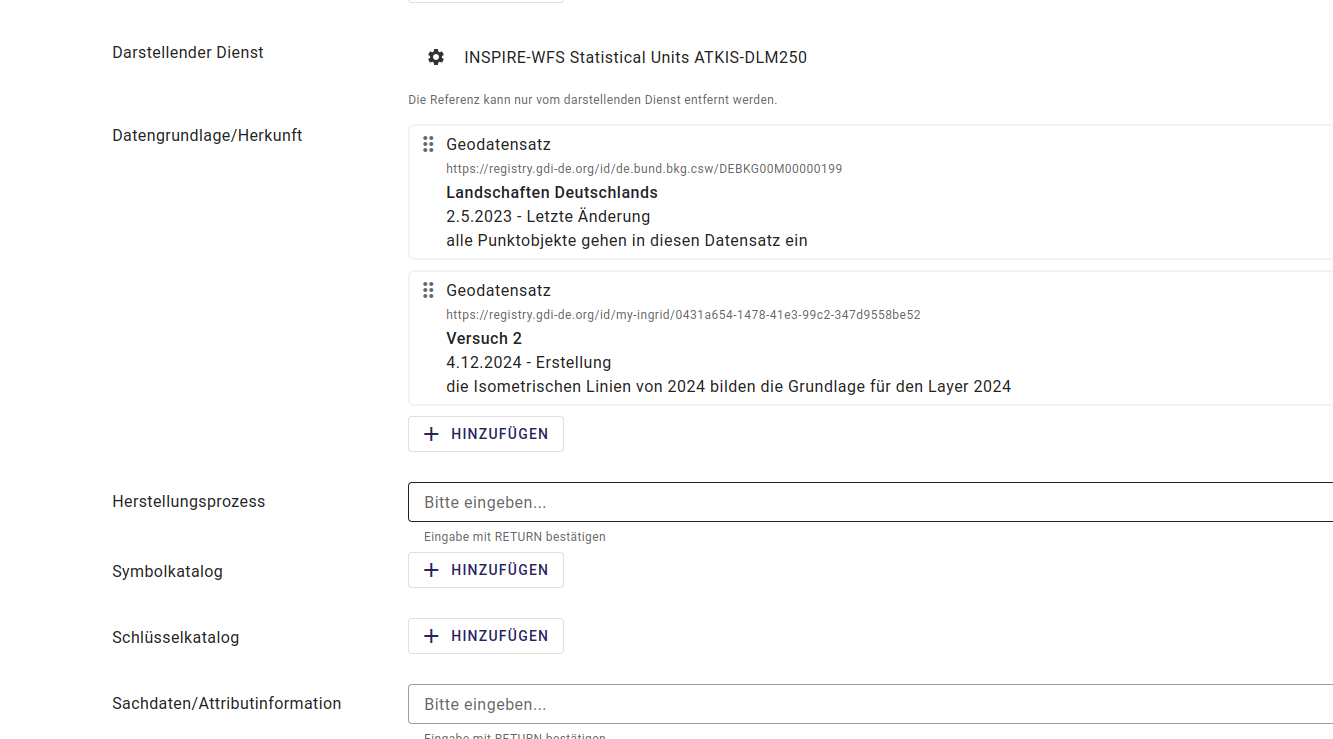Click the Datengrundlage/Herkunft field label

[207, 135]
